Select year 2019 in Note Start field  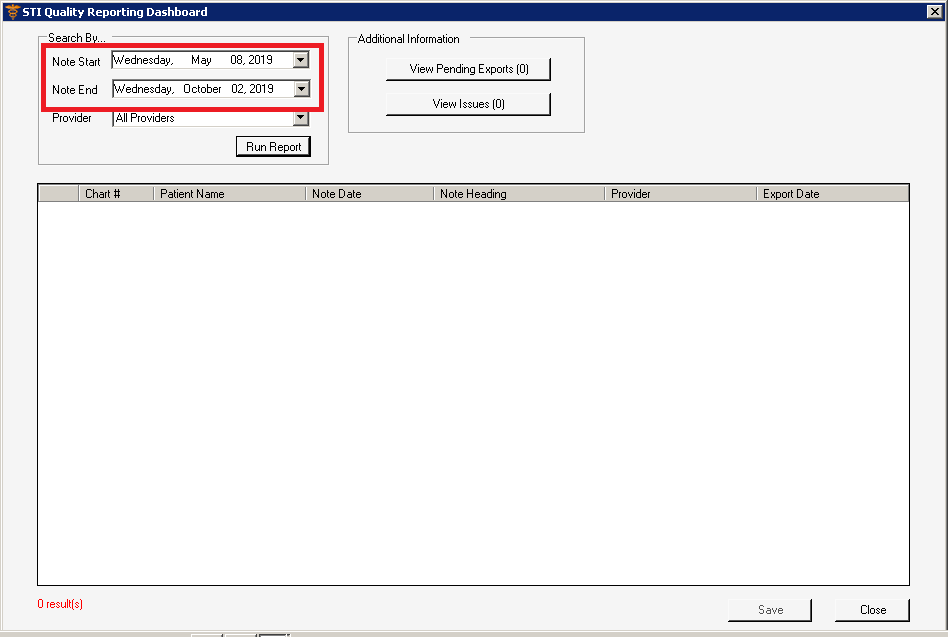click(x=261, y=60)
